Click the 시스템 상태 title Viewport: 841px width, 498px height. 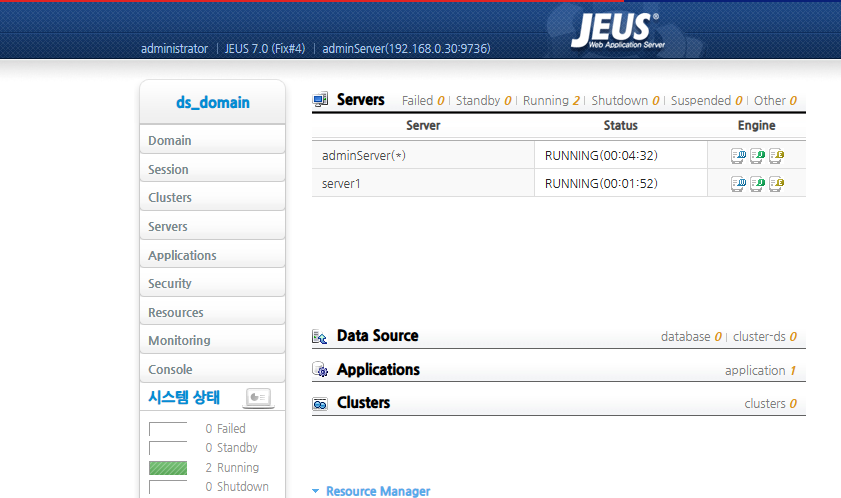point(184,398)
